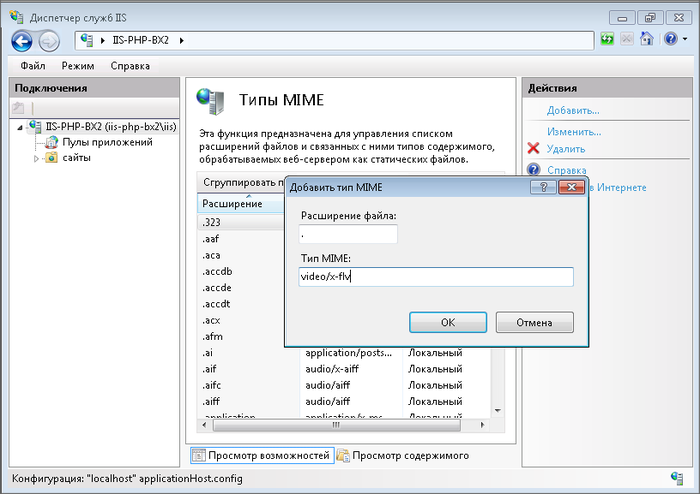Select IIS-PHP-BX2 (iis-php-bx2\iis) tree node

111,127
